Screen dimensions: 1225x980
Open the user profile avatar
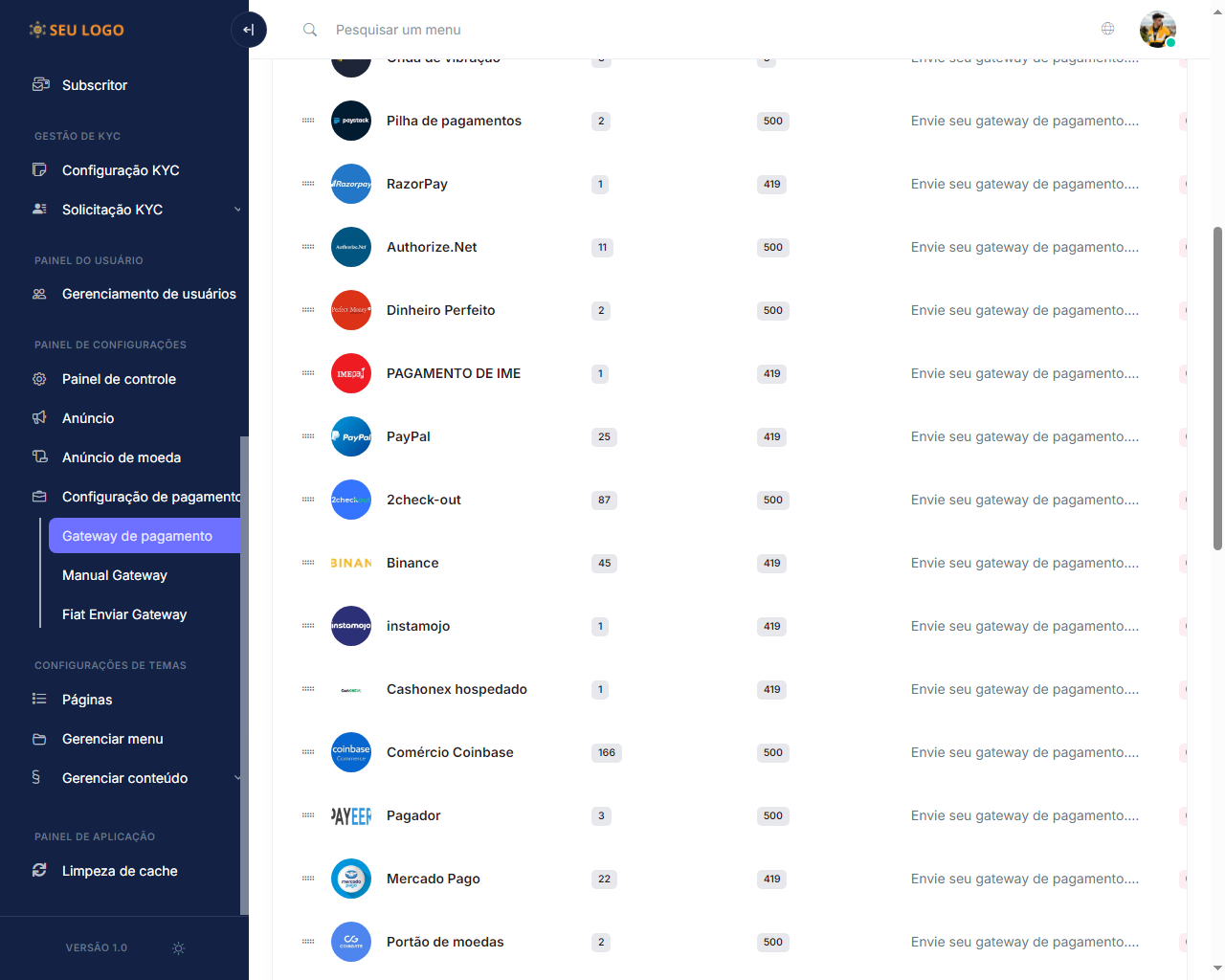pyautogui.click(x=1157, y=30)
